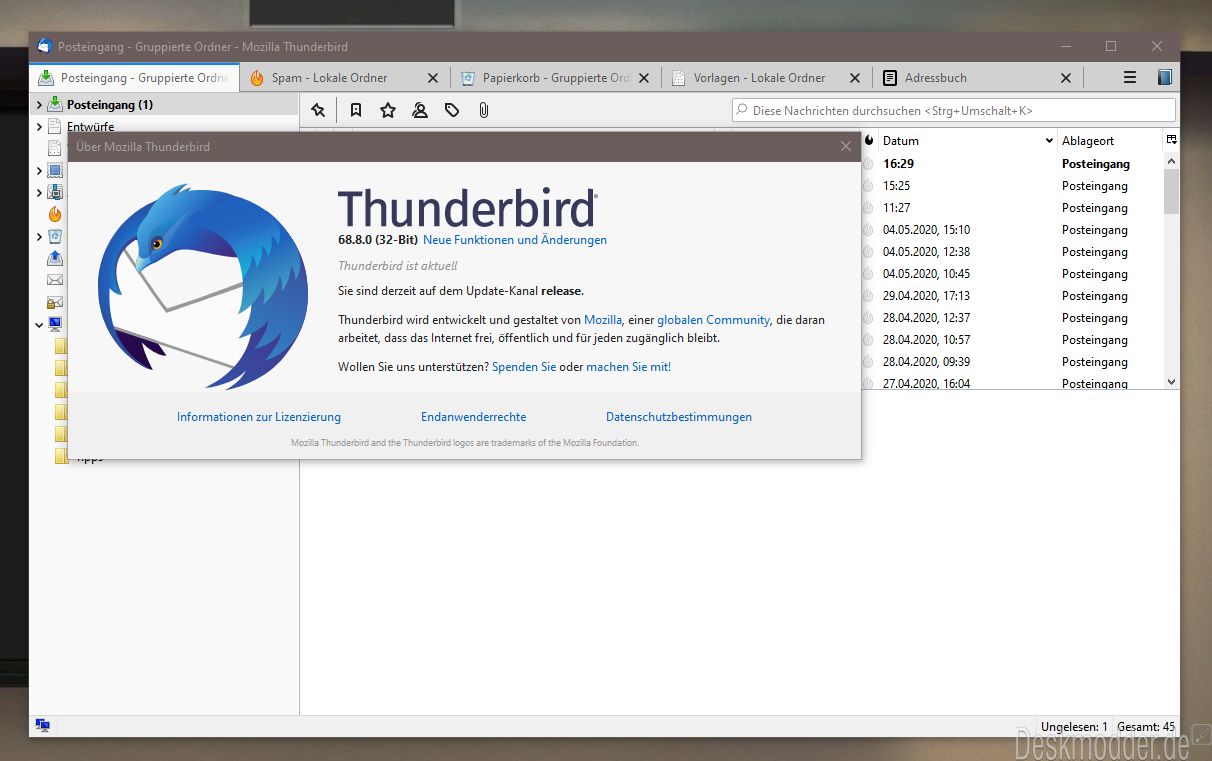Click the Entwürfe drafts page icon
The image size is (1212, 761).
point(55,126)
